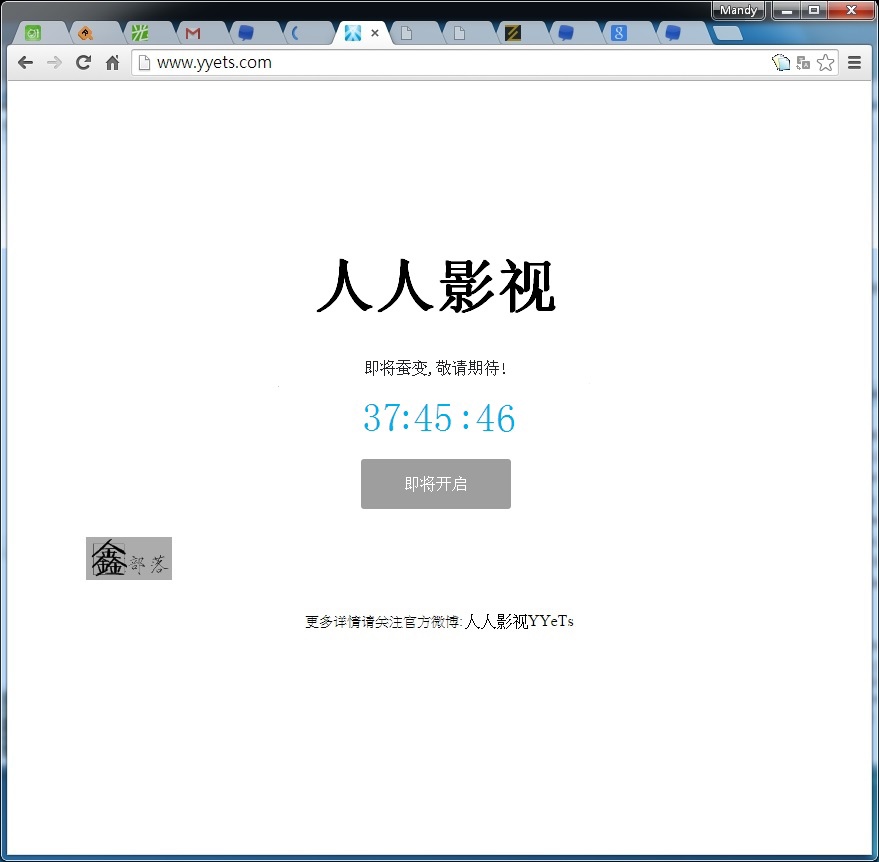The height and width of the screenshot is (862, 879).
Task: Click the page-copy extension icon in address bar
Action: [x=781, y=62]
